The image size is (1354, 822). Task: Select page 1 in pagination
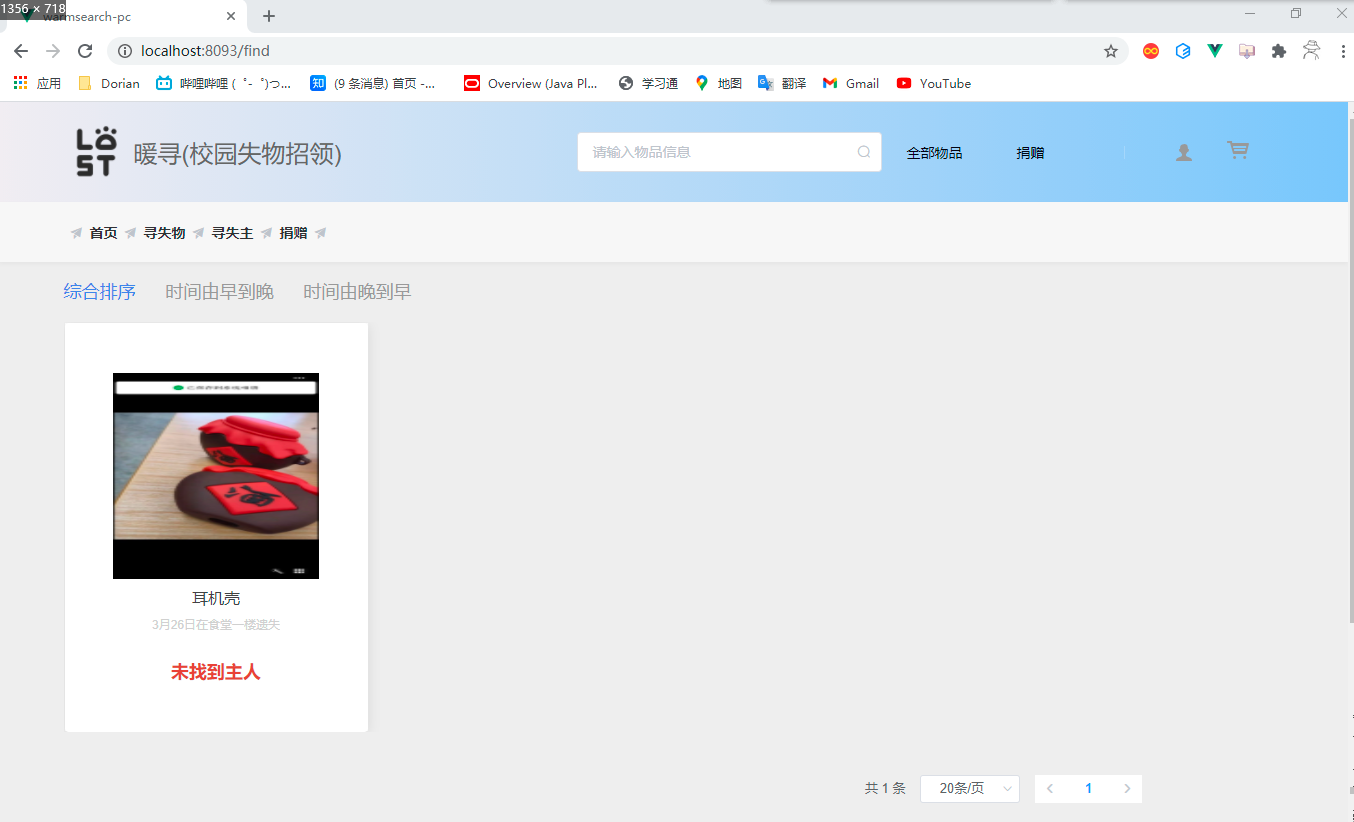1088,789
